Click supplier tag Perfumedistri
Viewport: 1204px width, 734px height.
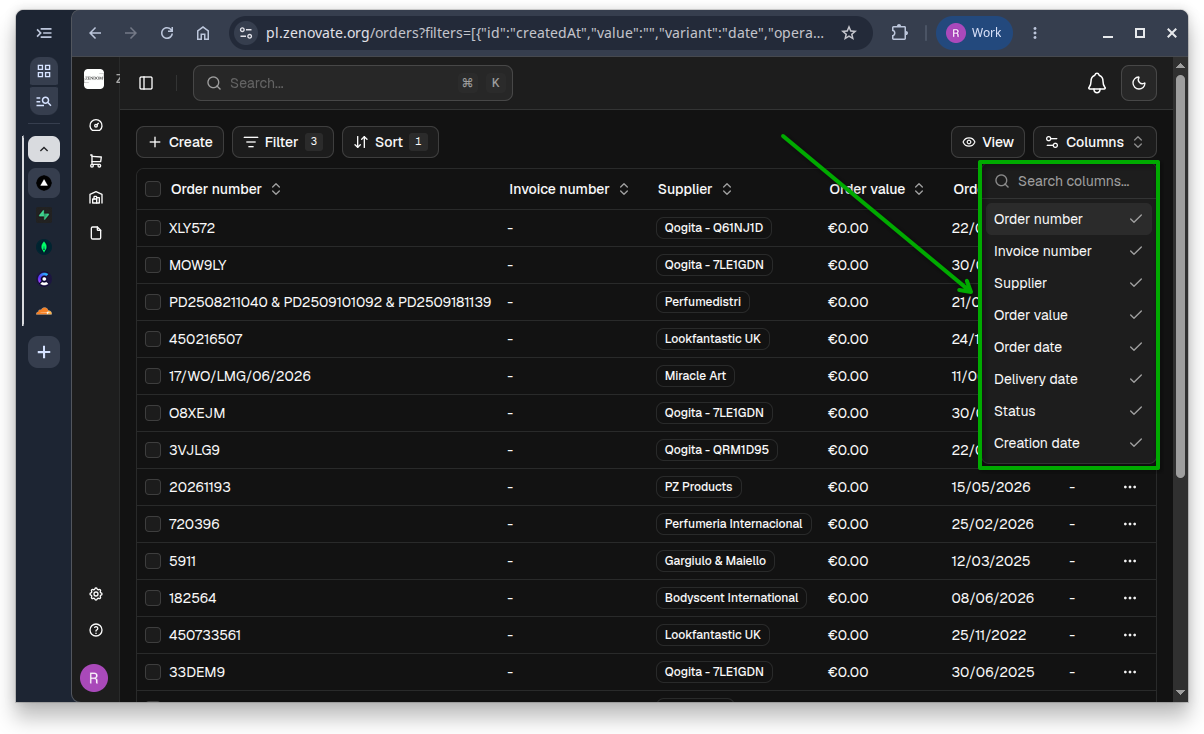pos(703,302)
